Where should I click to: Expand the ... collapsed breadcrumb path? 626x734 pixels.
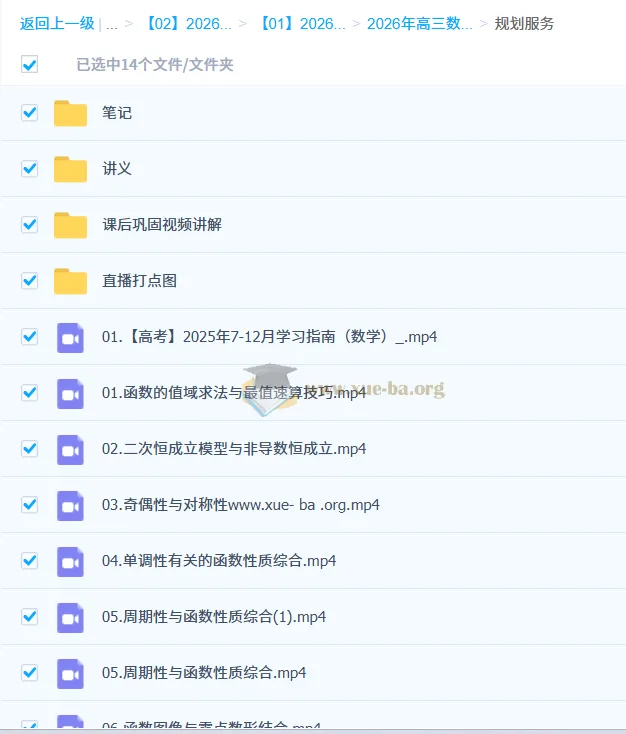[111, 24]
